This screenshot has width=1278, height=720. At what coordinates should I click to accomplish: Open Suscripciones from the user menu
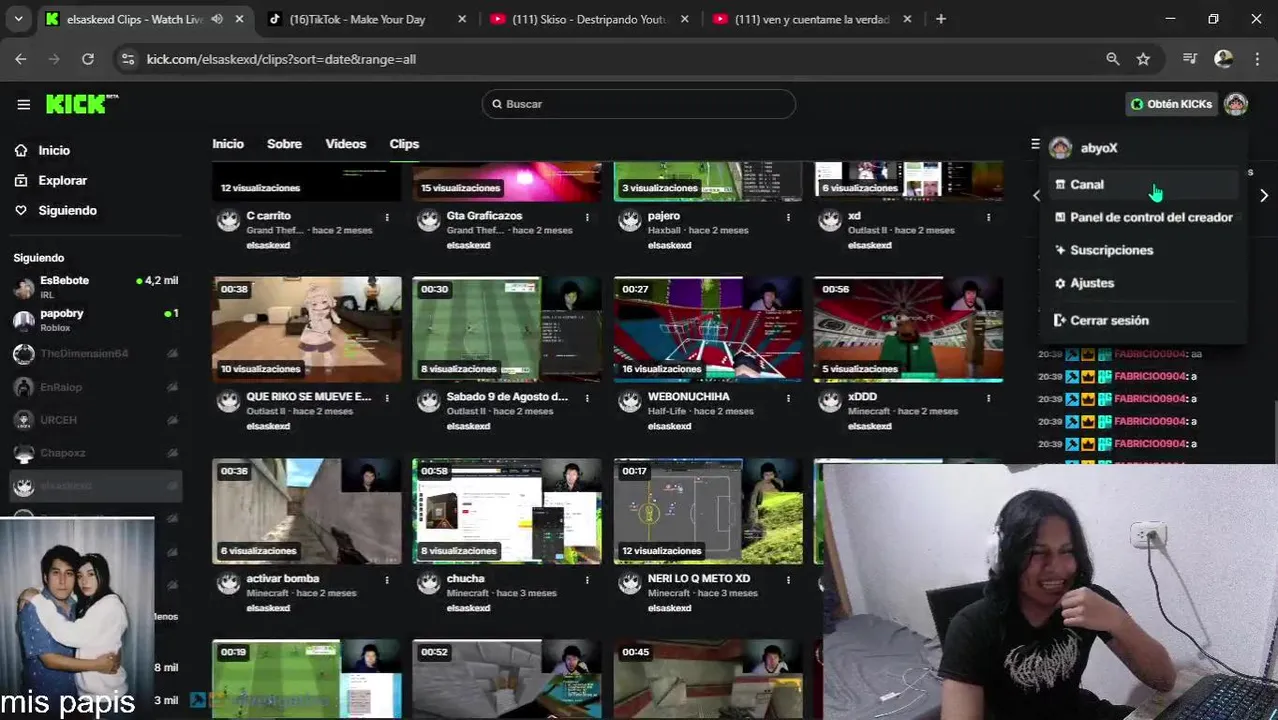click(x=1146, y=250)
